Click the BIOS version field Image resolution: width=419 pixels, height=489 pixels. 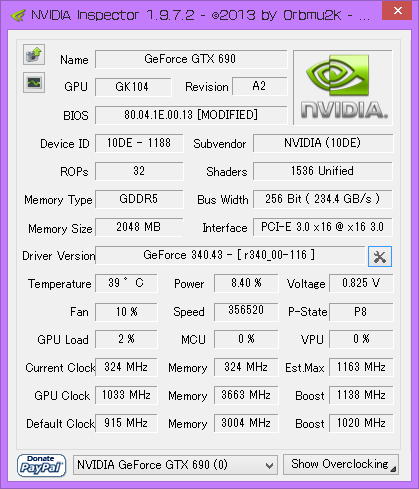191,115
